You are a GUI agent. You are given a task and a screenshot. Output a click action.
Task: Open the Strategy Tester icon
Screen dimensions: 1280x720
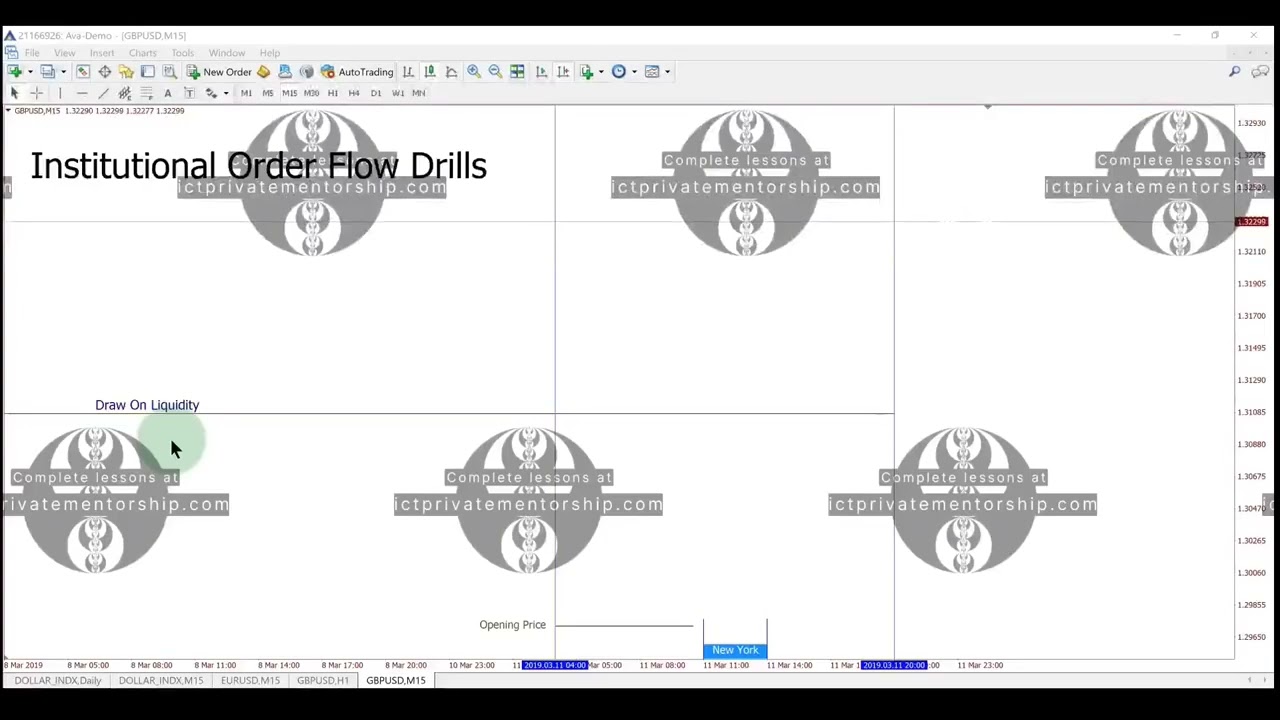point(169,72)
